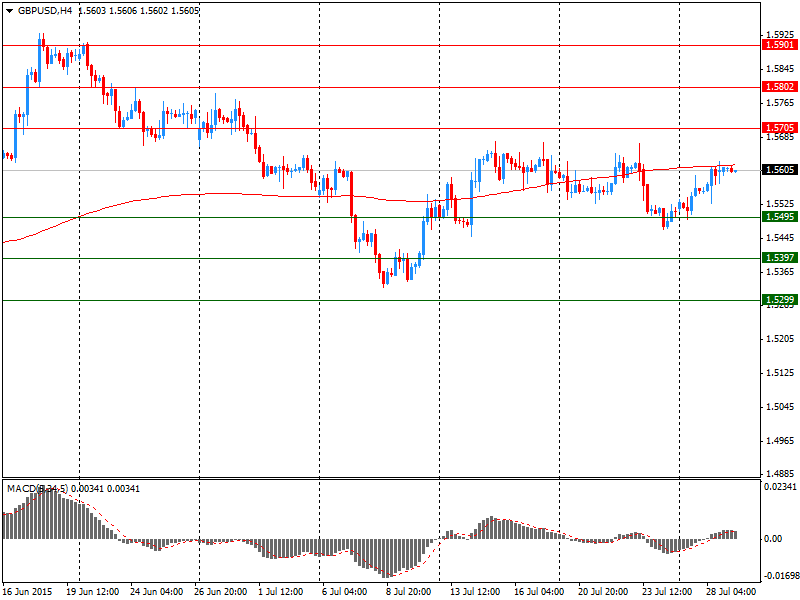Select the GBPUSD,H4 chart title text
800x600 pixels.
coord(45,10)
